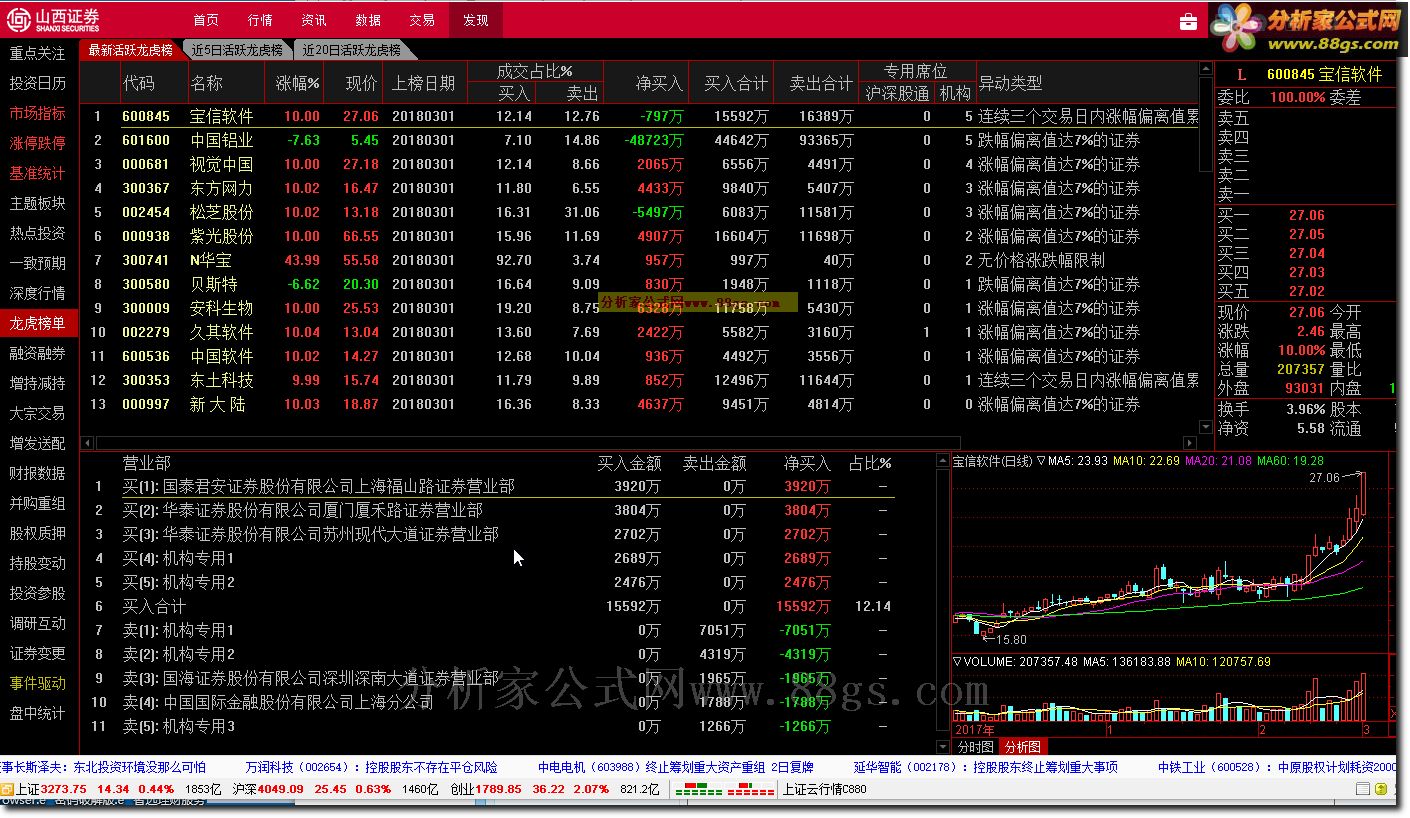Open the 数据 menu

coord(368,20)
